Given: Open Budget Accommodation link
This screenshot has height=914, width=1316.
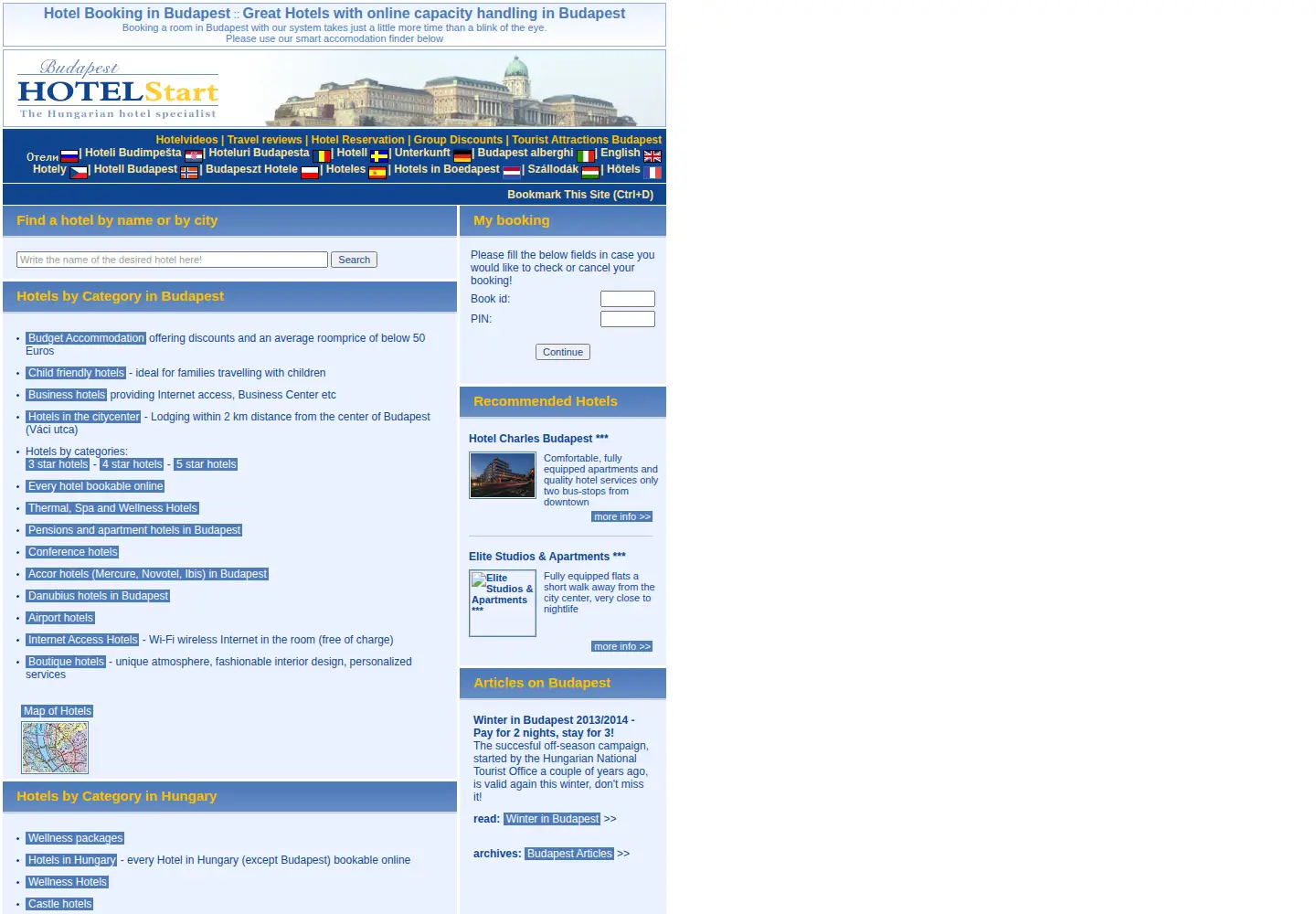Looking at the screenshot, I should click(x=86, y=338).
